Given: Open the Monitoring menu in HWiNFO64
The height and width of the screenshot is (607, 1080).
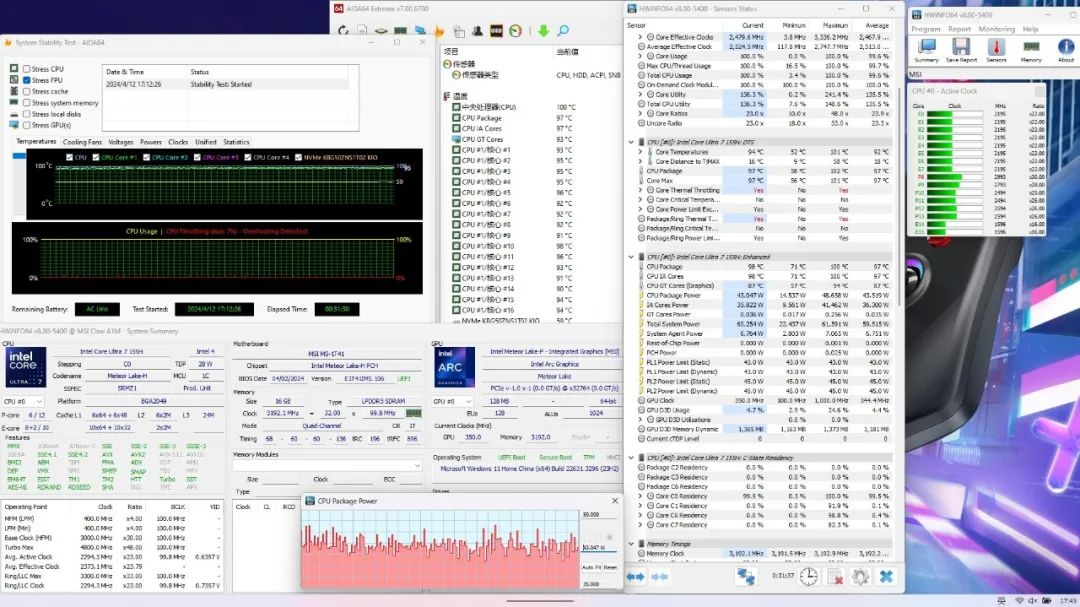Looking at the screenshot, I should [x=996, y=29].
